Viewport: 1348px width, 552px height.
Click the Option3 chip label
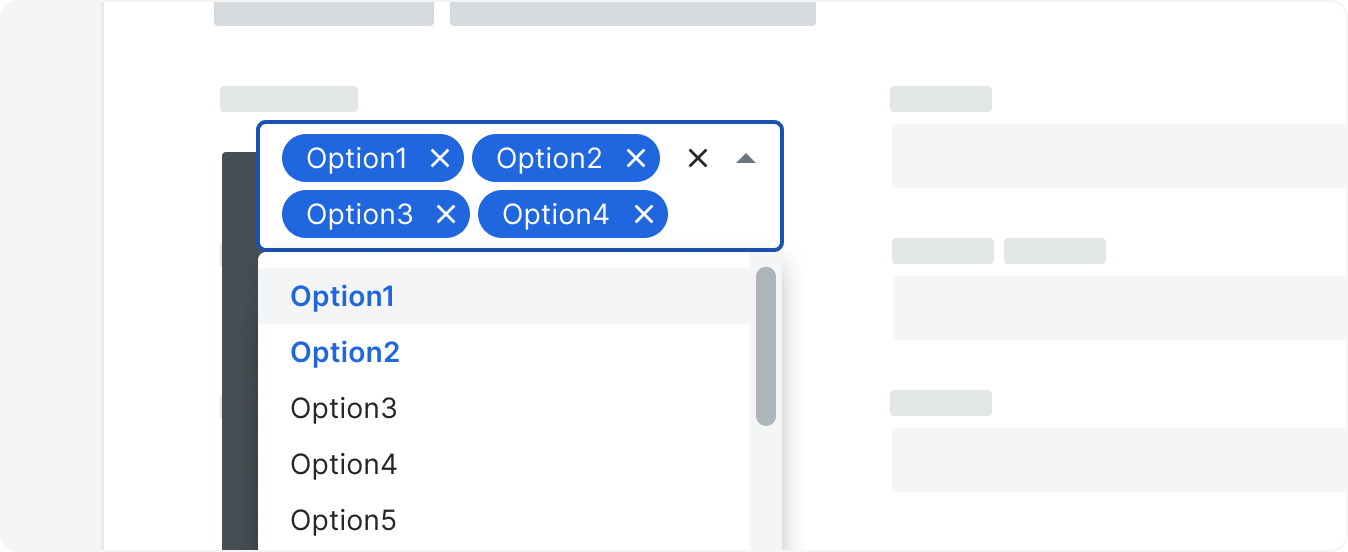(x=359, y=214)
